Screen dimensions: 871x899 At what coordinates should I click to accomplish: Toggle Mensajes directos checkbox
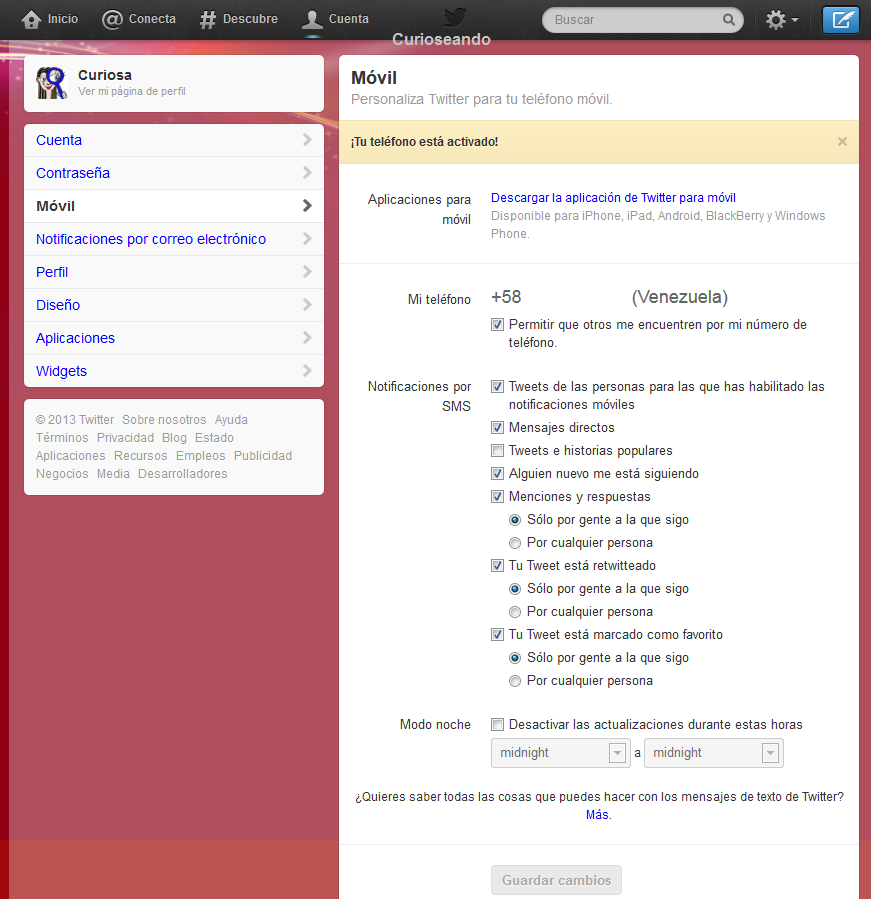coord(497,428)
